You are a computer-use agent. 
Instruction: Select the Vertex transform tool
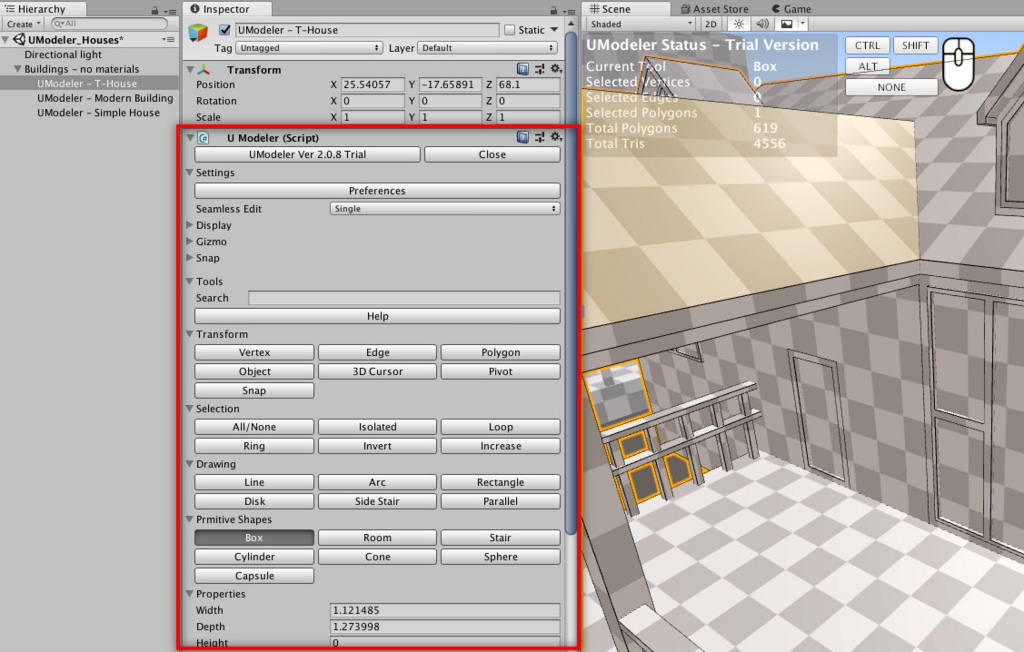(254, 353)
